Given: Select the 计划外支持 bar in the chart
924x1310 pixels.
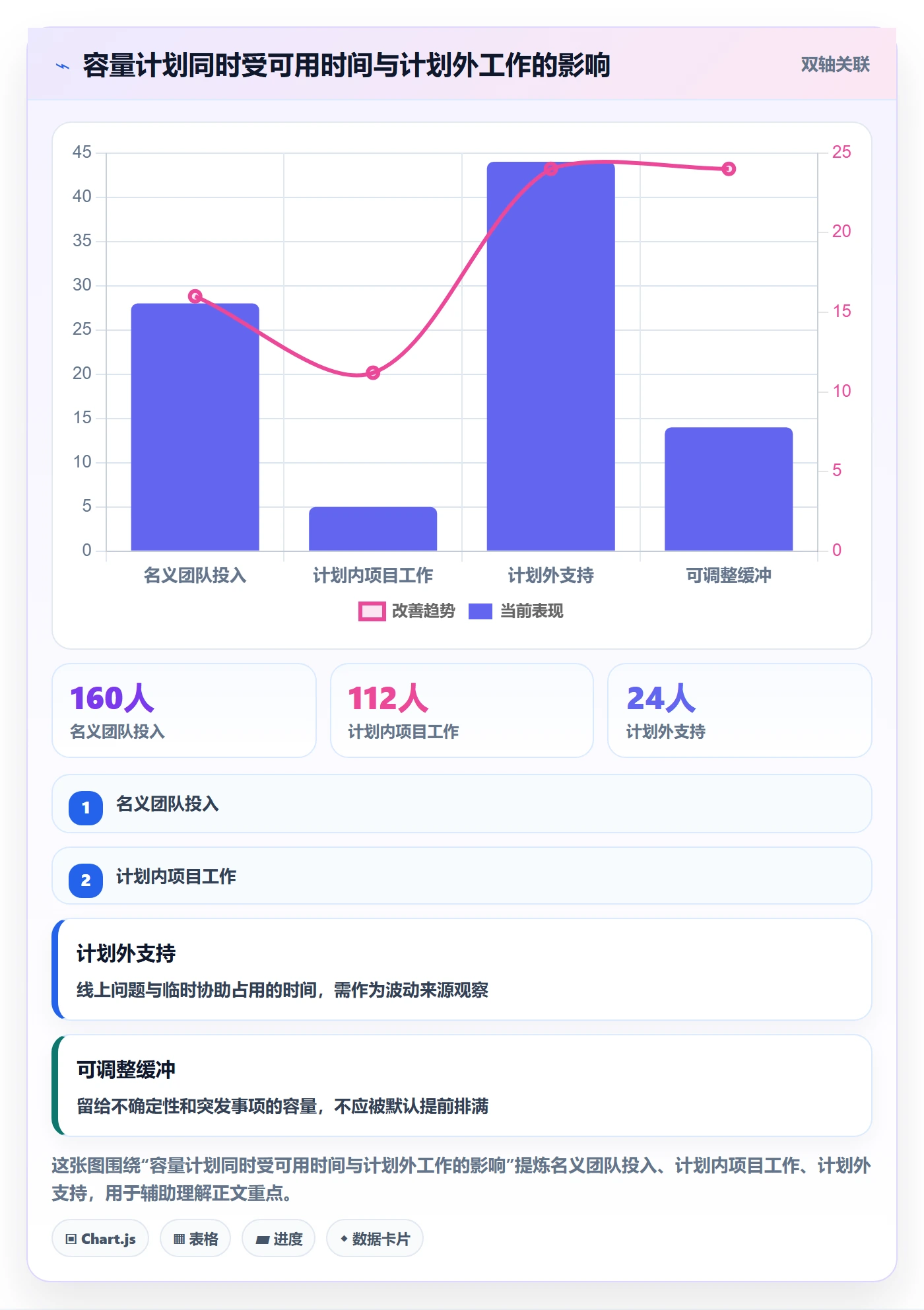Looking at the screenshot, I should (x=550, y=356).
